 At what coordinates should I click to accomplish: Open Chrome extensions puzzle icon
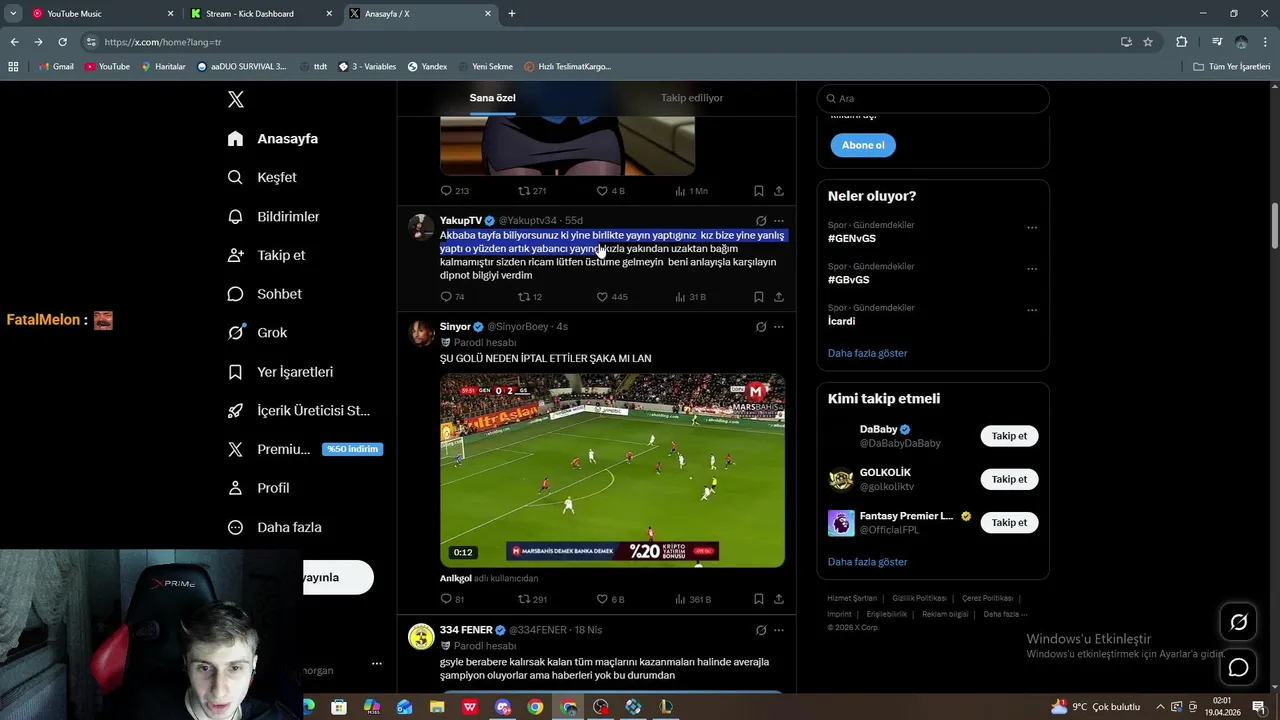pos(1182,42)
